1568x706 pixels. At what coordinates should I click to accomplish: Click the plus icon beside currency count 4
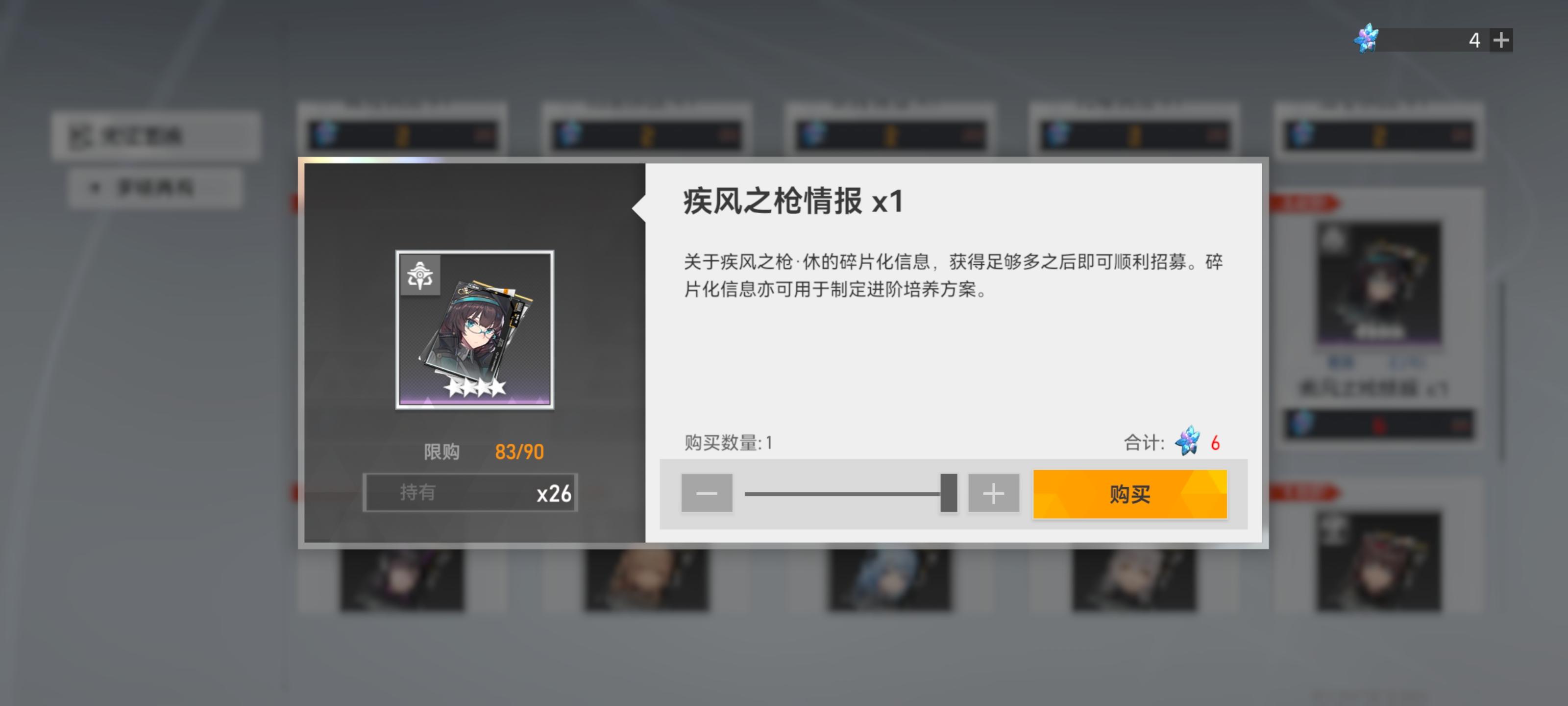pyautogui.click(x=1500, y=40)
